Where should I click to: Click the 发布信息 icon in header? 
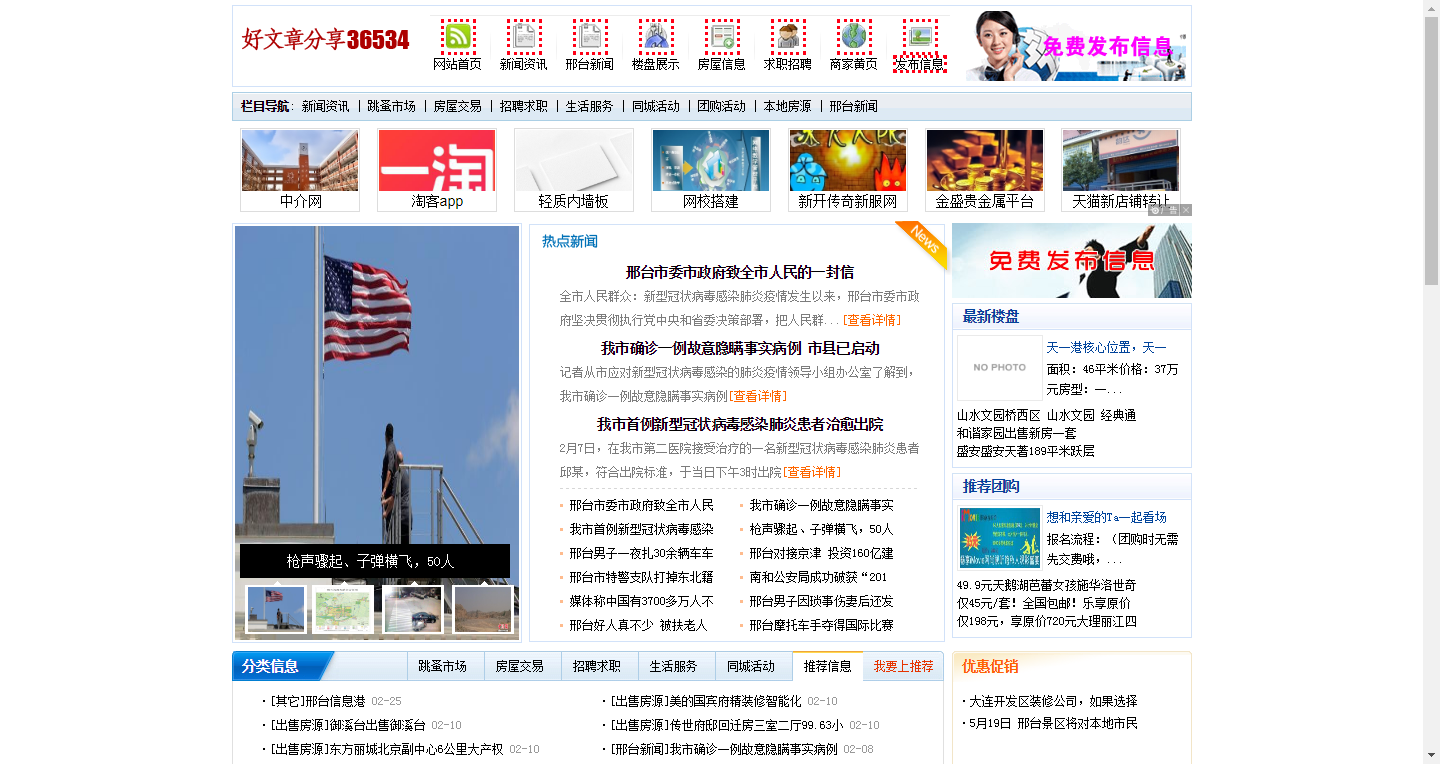pyautogui.click(x=920, y=37)
